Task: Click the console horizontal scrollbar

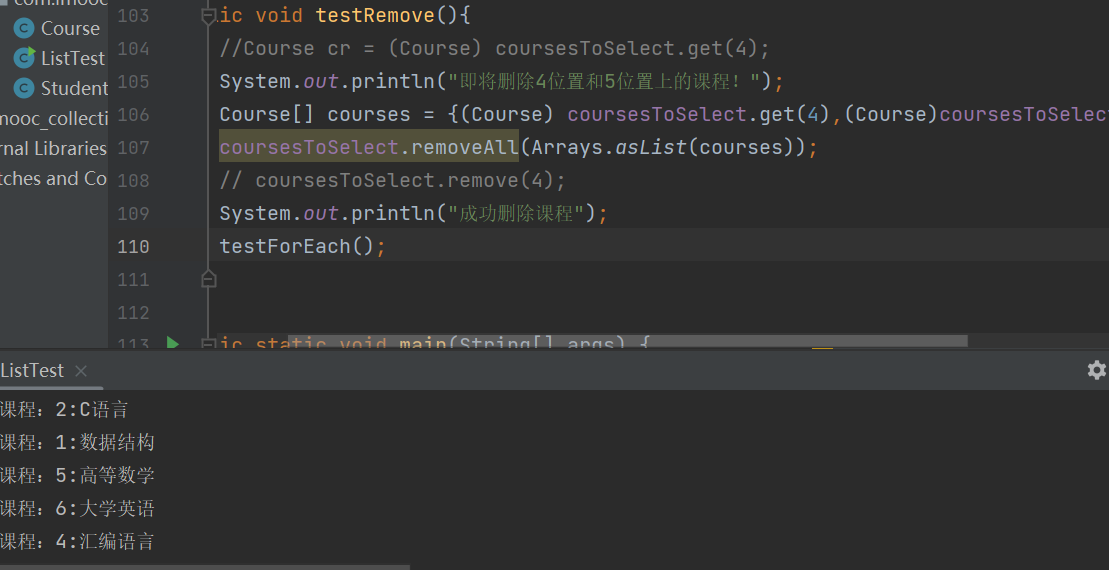Action: click(x=200, y=566)
